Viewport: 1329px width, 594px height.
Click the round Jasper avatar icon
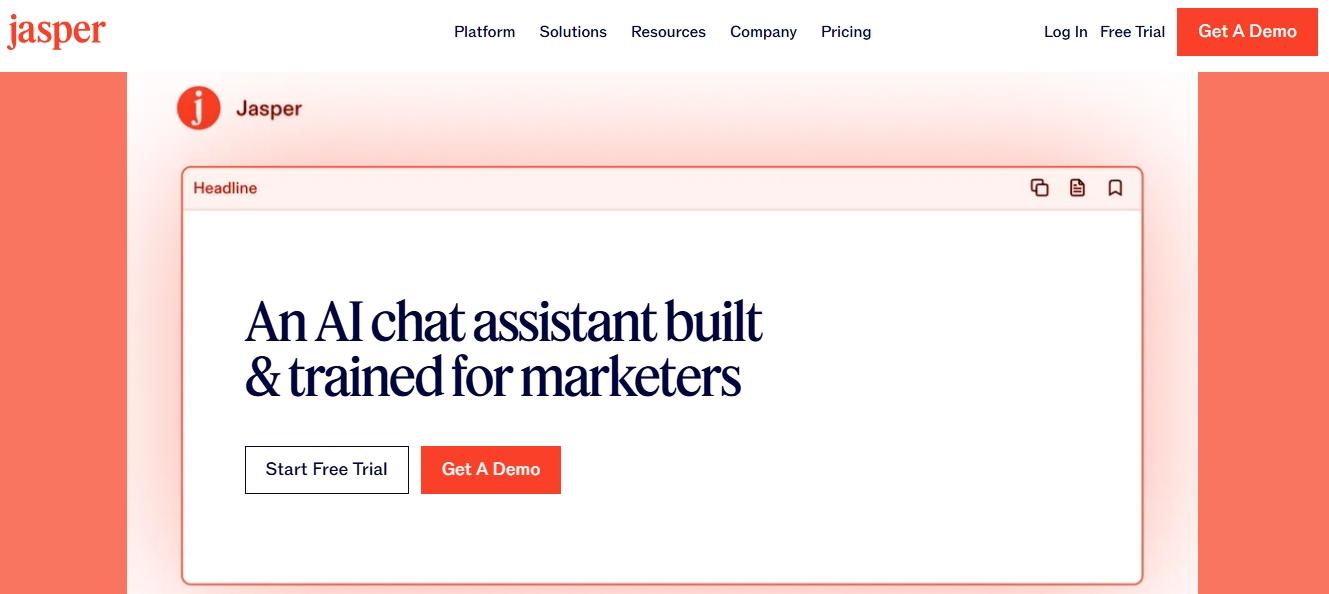coord(198,108)
